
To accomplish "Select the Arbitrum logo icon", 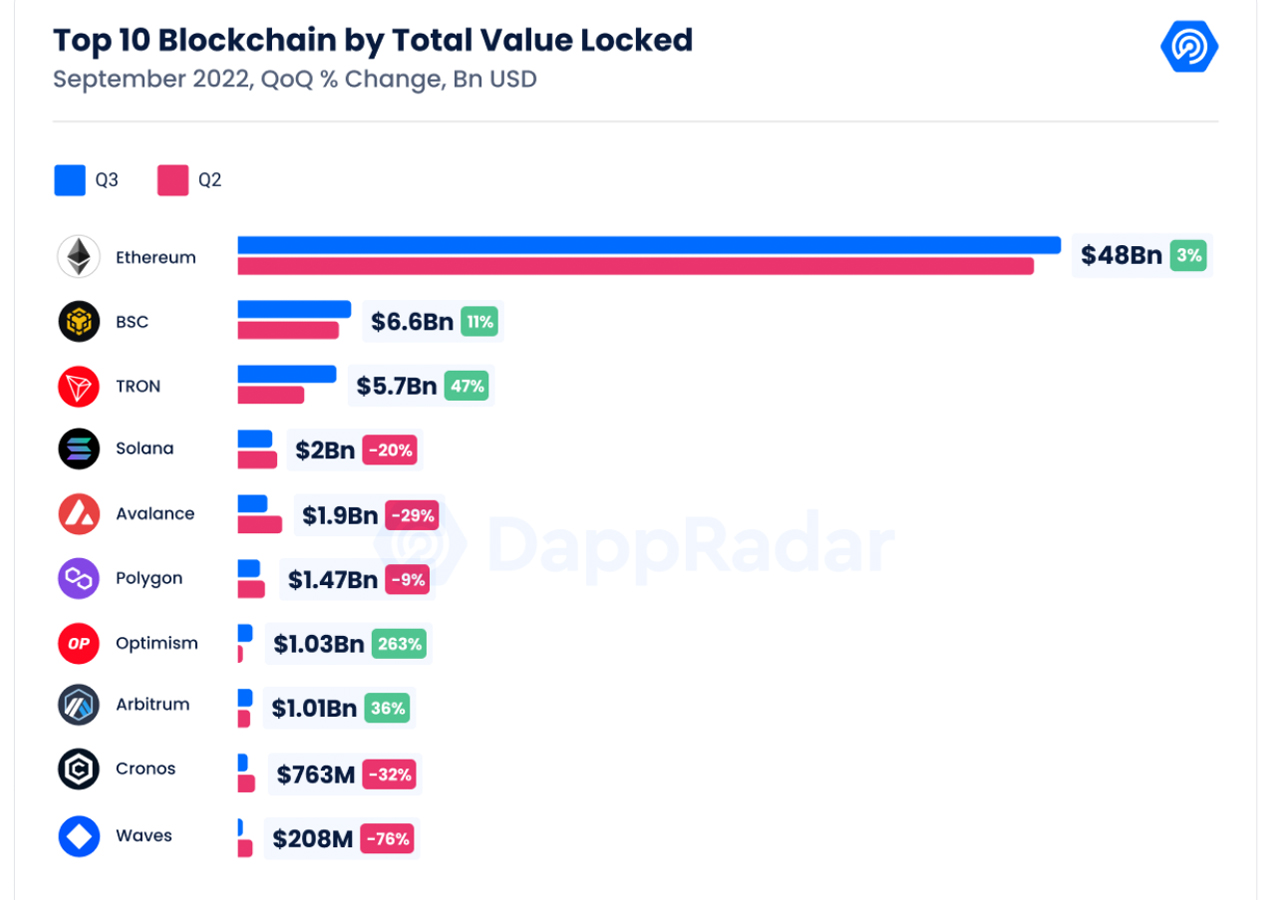I will tap(78, 705).
